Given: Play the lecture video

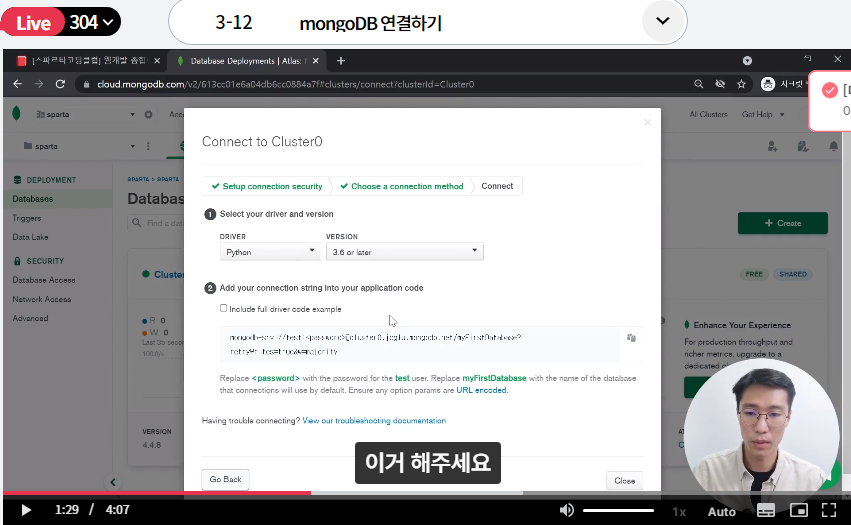Looking at the screenshot, I should pyautogui.click(x=26, y=510).
